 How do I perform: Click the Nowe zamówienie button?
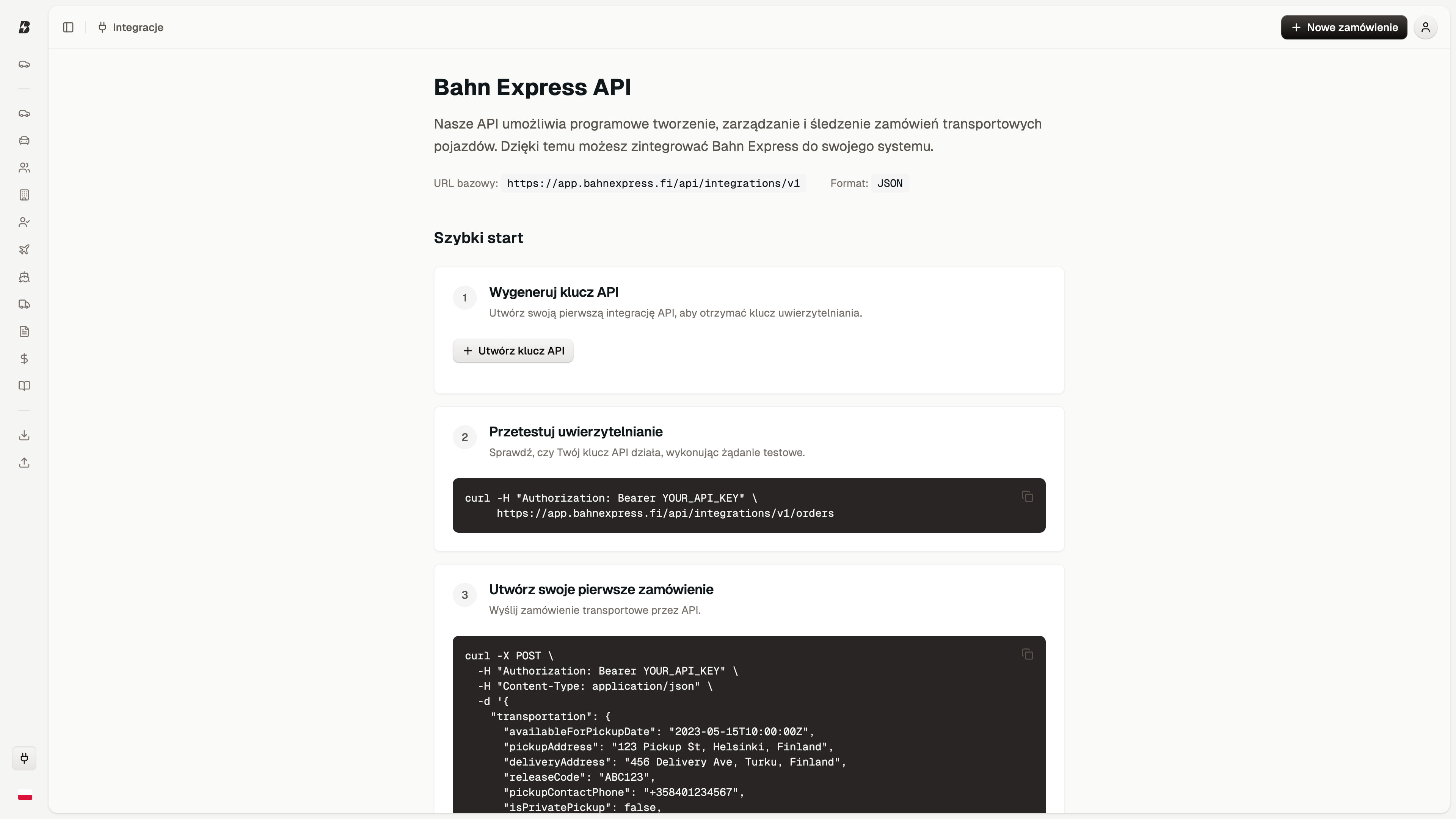pyautogui.click(x=1344, y=27)
